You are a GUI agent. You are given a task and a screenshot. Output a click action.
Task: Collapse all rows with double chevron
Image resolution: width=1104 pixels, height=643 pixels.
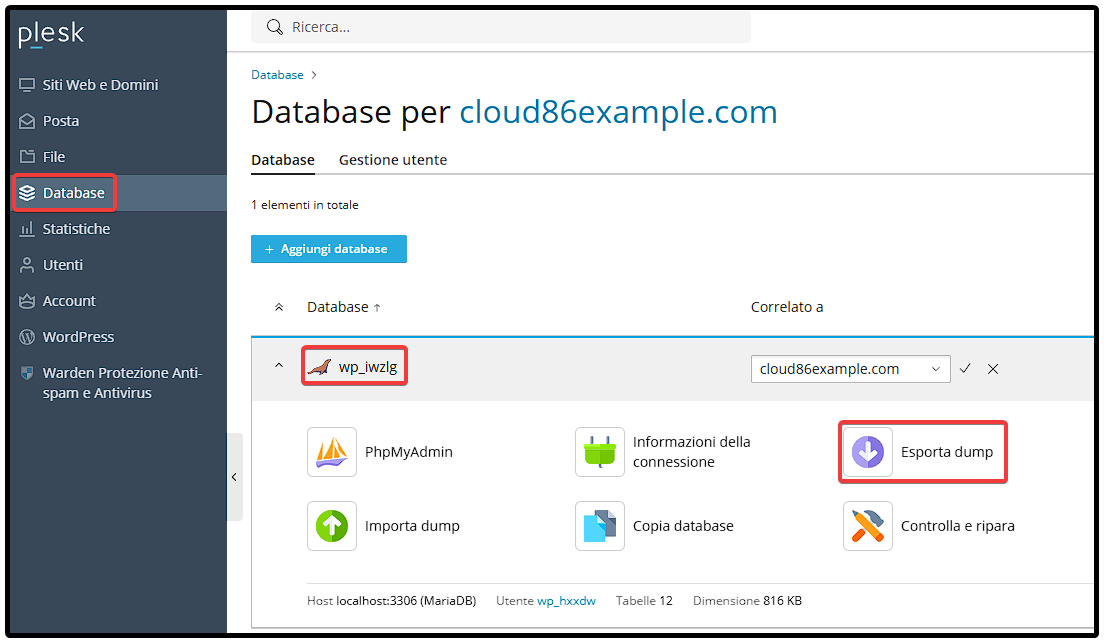click(x=279, y=307)
